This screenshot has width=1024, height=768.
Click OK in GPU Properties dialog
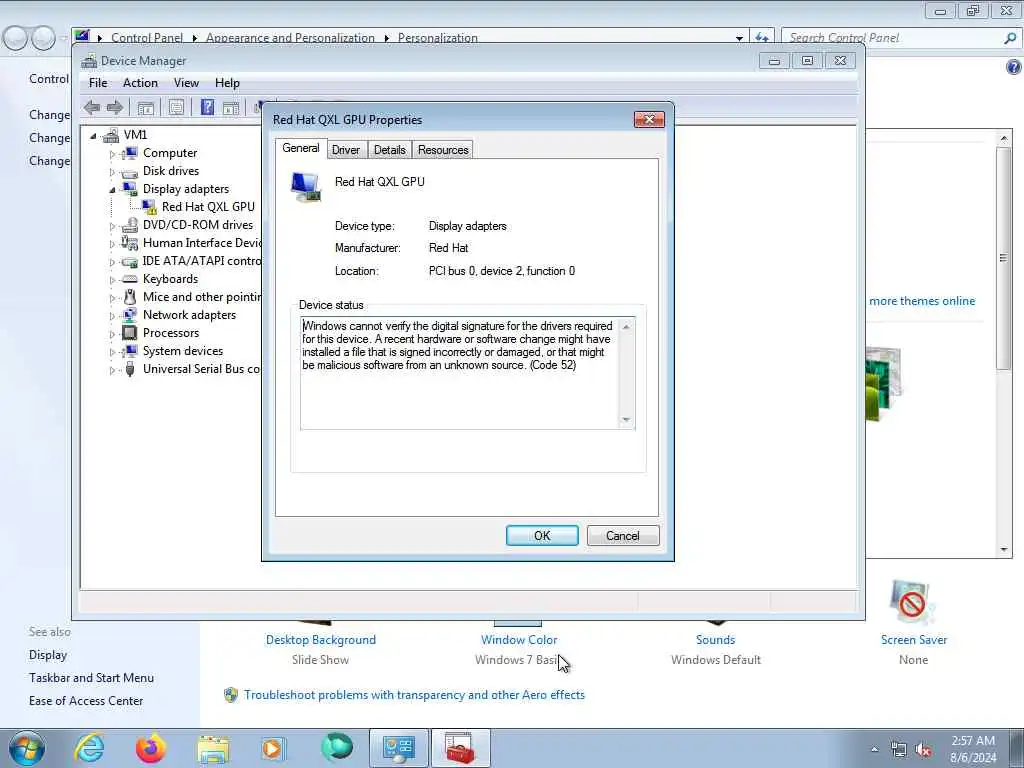542,536
